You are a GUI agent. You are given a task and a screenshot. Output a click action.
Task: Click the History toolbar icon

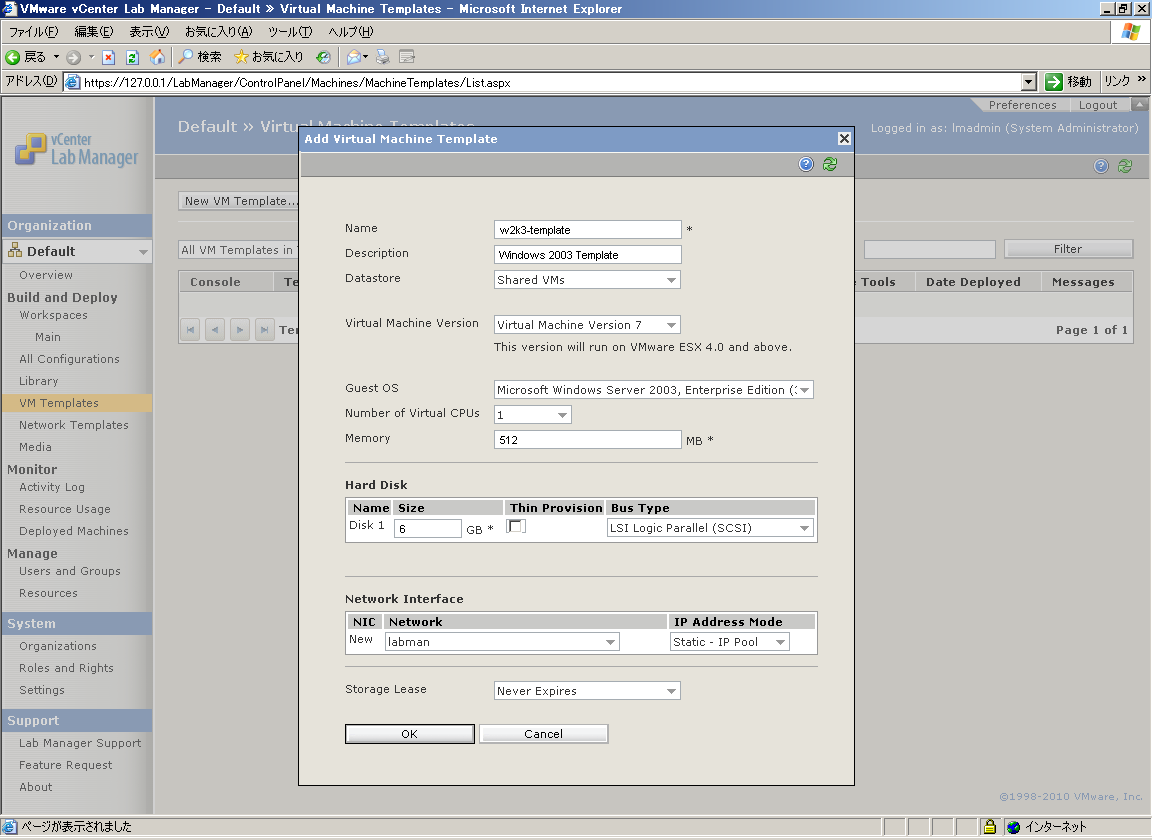323,57
